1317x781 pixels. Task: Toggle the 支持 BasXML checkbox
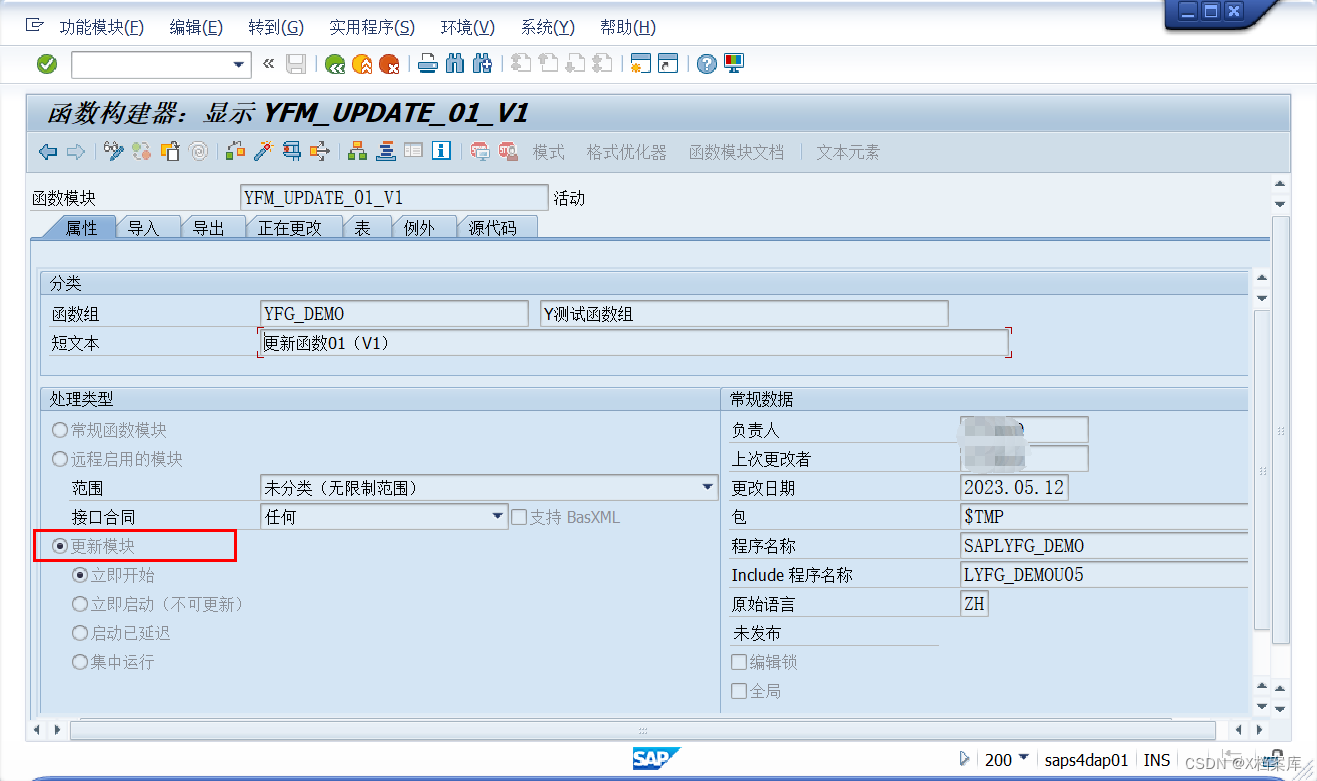tap(519, 517)
